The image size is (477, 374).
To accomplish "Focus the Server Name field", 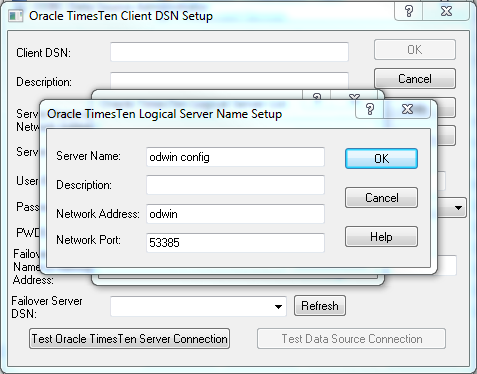I will 235,157.
